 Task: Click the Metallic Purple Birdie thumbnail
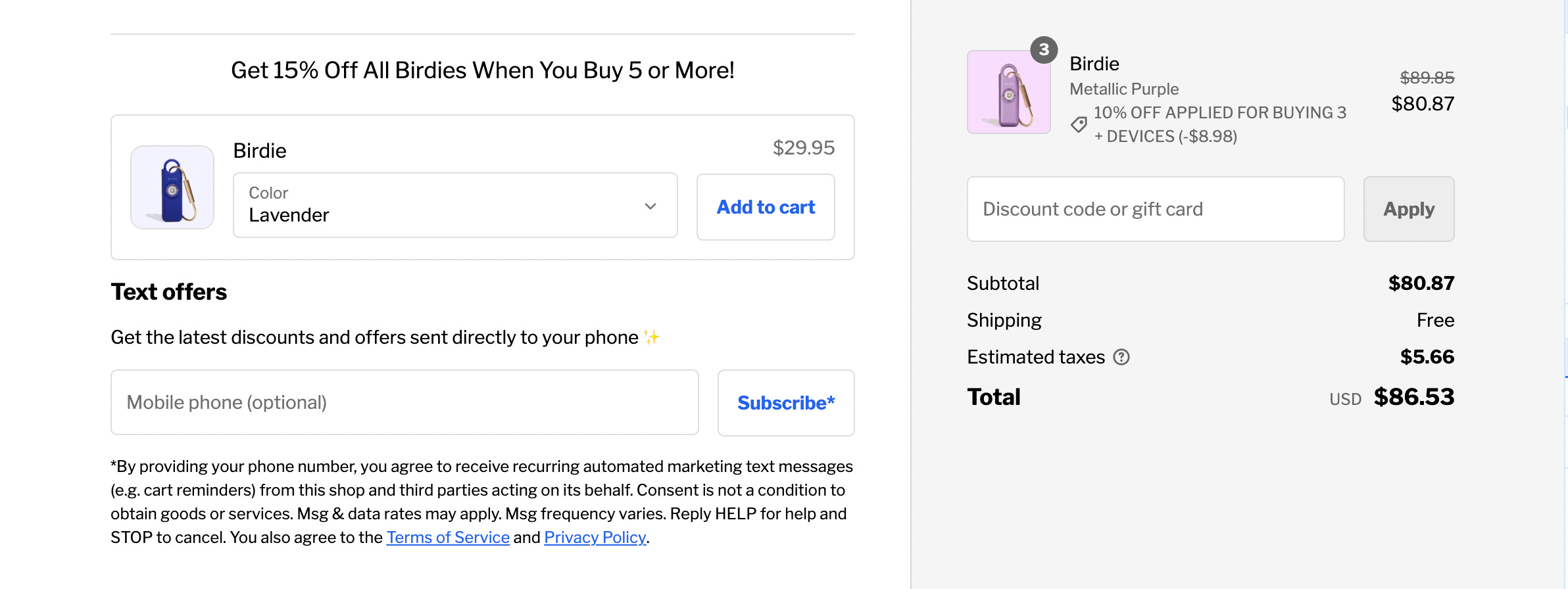[1008, 93]
